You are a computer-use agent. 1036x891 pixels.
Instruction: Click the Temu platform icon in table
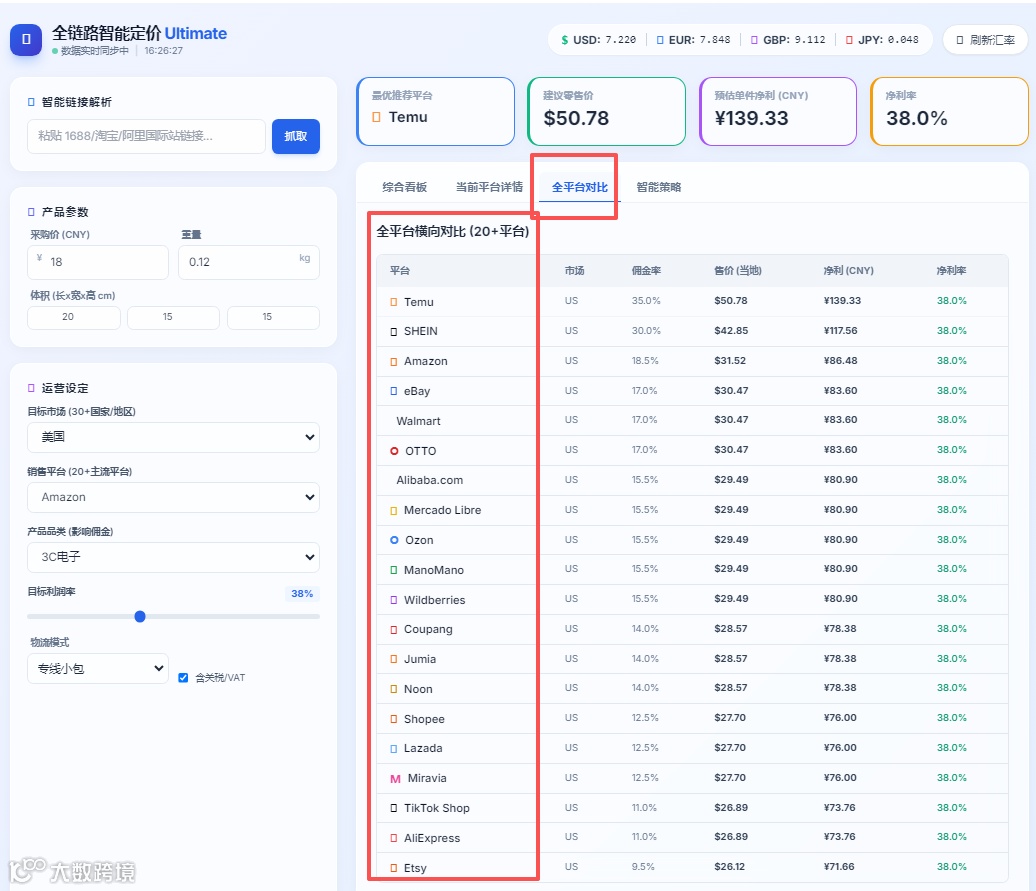click(x=394, y=302)
